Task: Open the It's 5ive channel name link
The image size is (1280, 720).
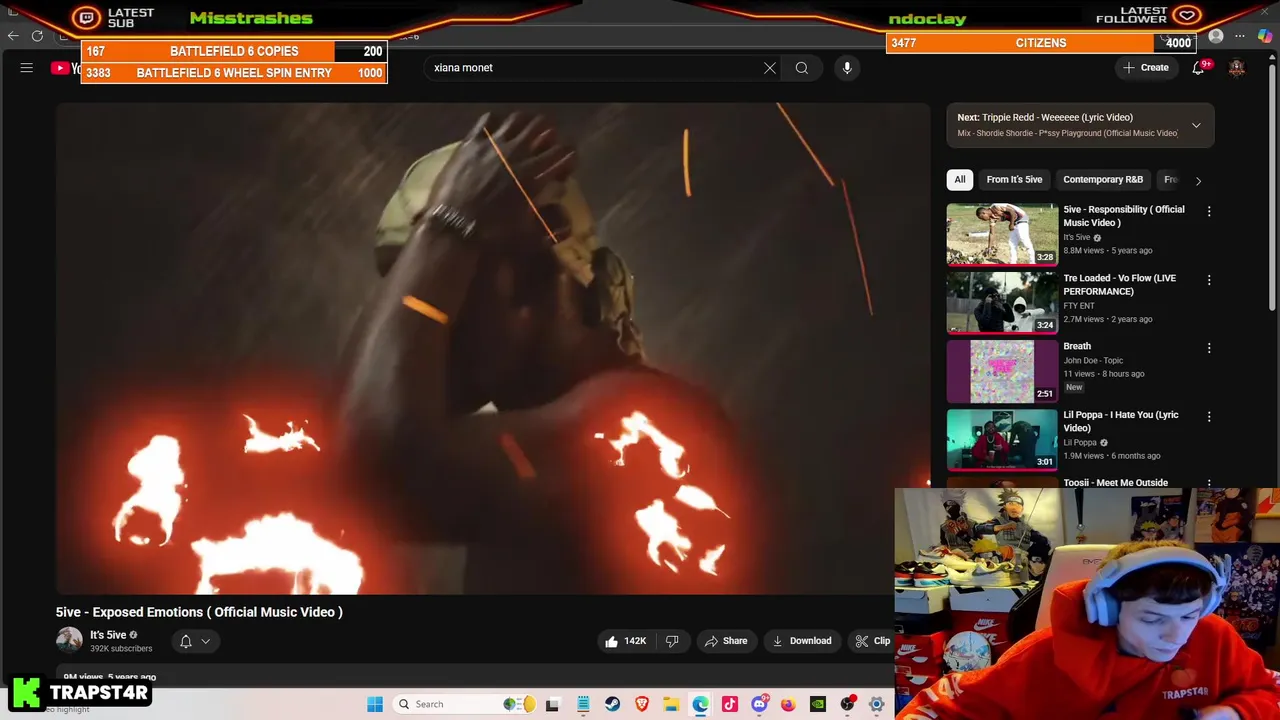Action: [x=108, y=635]
